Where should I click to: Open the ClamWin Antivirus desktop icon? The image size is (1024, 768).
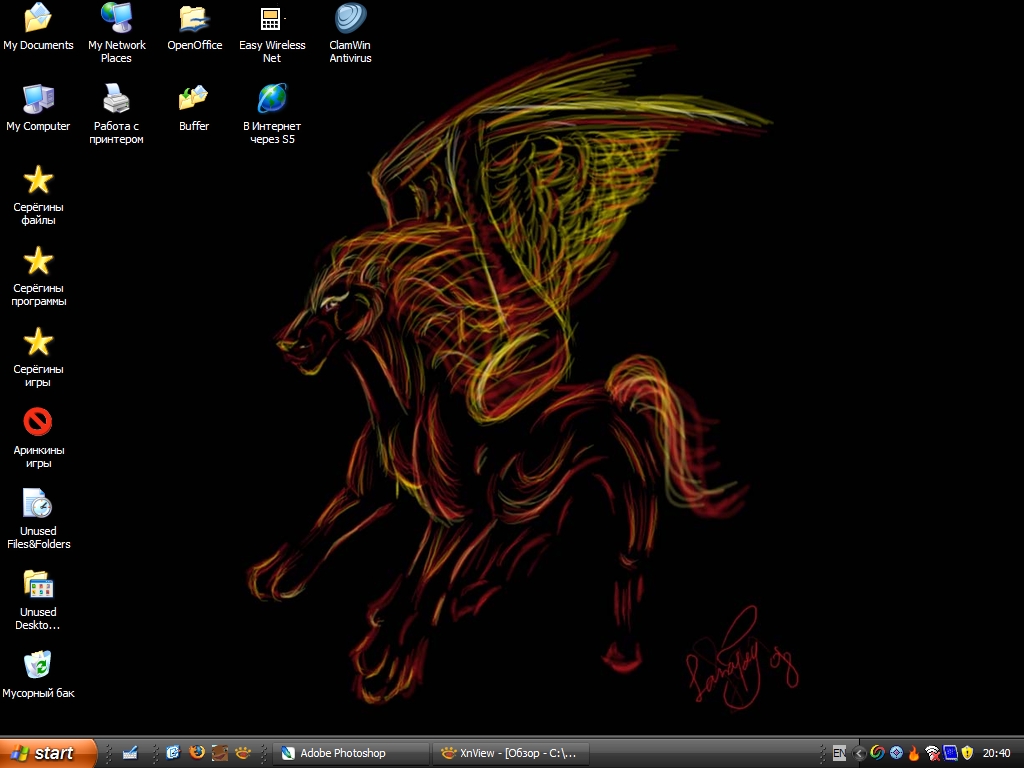tap(350, 20)
